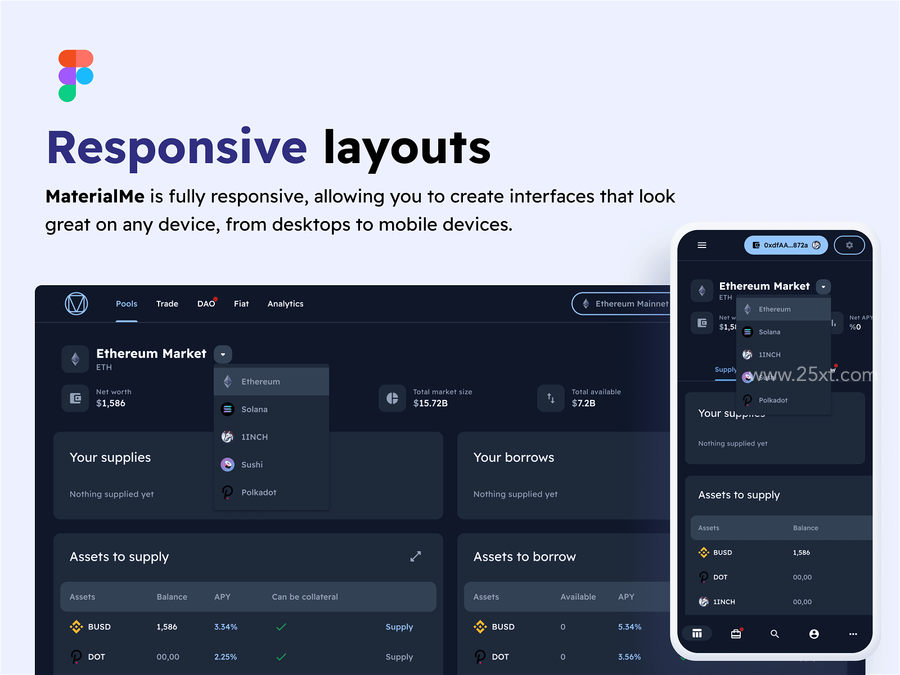Expand the Assets to supply panel
900x675 pixels.
tap(416, 556)
